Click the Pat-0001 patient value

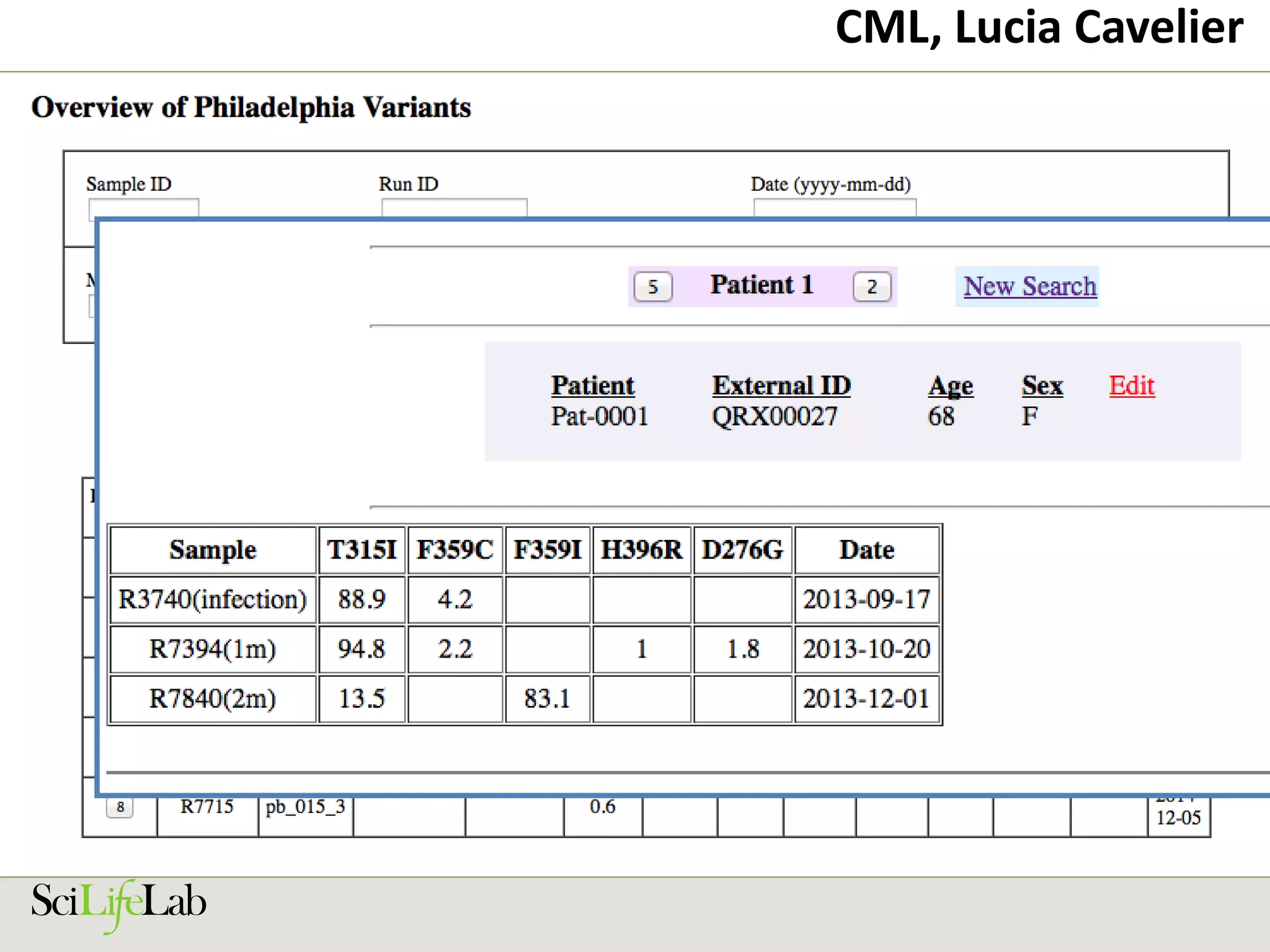pyautogui.click(x=600, y=416)
